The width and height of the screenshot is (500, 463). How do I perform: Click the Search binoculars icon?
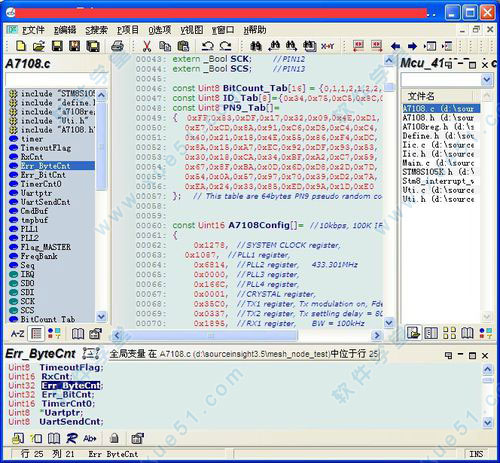256,46
